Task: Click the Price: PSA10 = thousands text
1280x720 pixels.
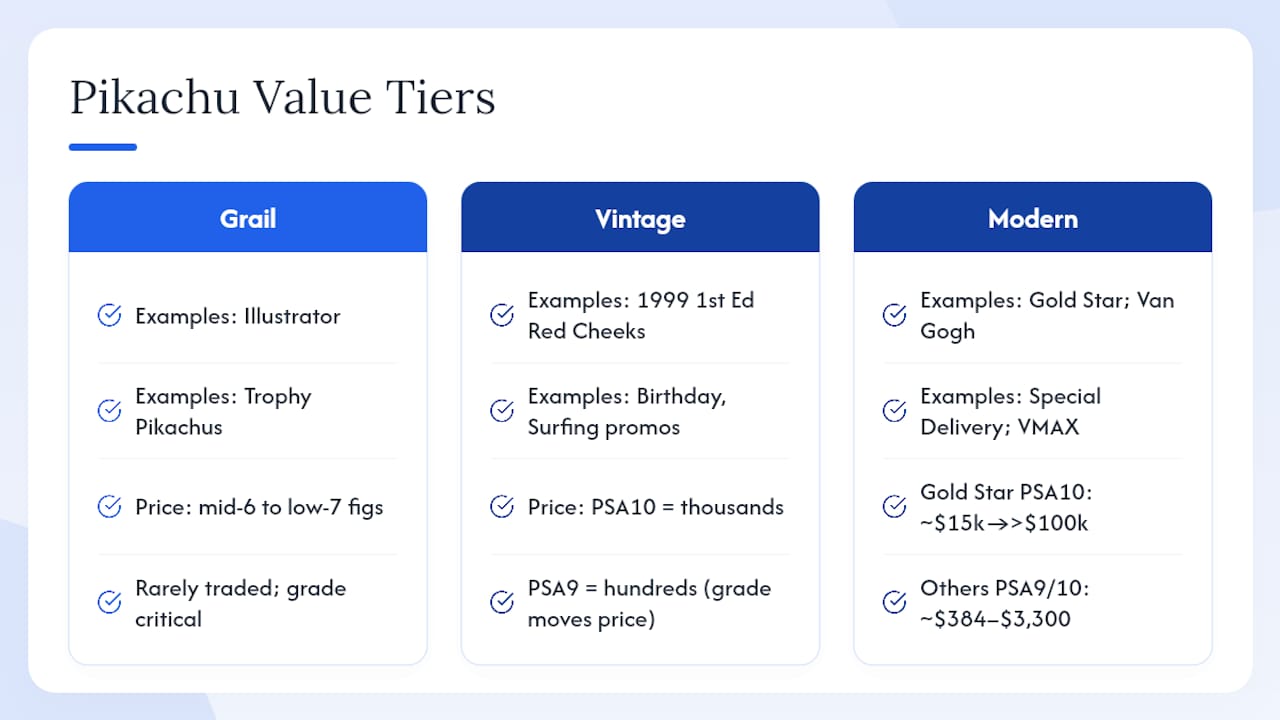Action: (x=656, y=507)
